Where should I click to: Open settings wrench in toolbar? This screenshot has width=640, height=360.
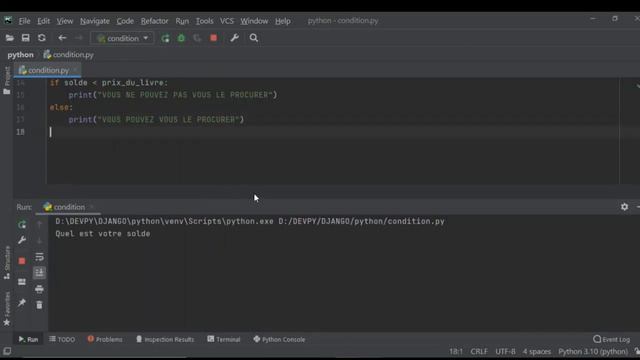(234, 38)
